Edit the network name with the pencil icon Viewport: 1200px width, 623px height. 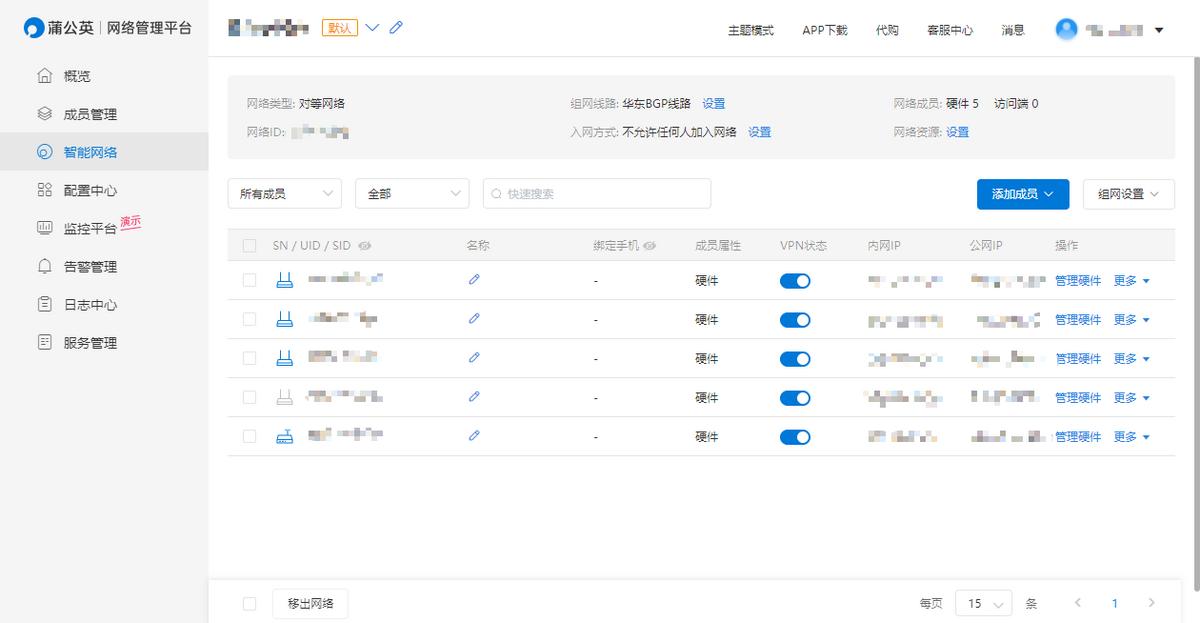[x=395, y=29]
